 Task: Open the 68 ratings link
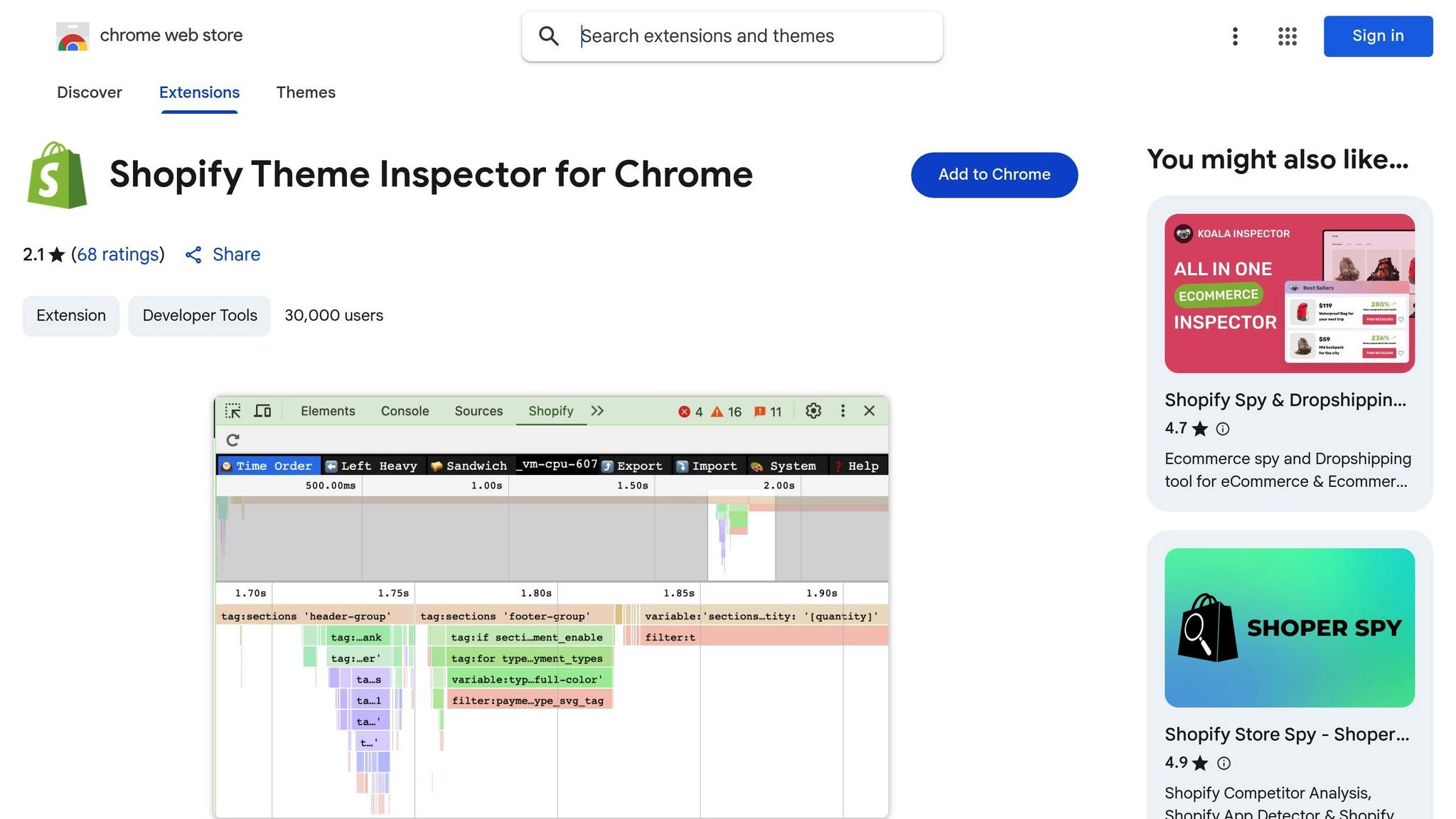(117, 255)
